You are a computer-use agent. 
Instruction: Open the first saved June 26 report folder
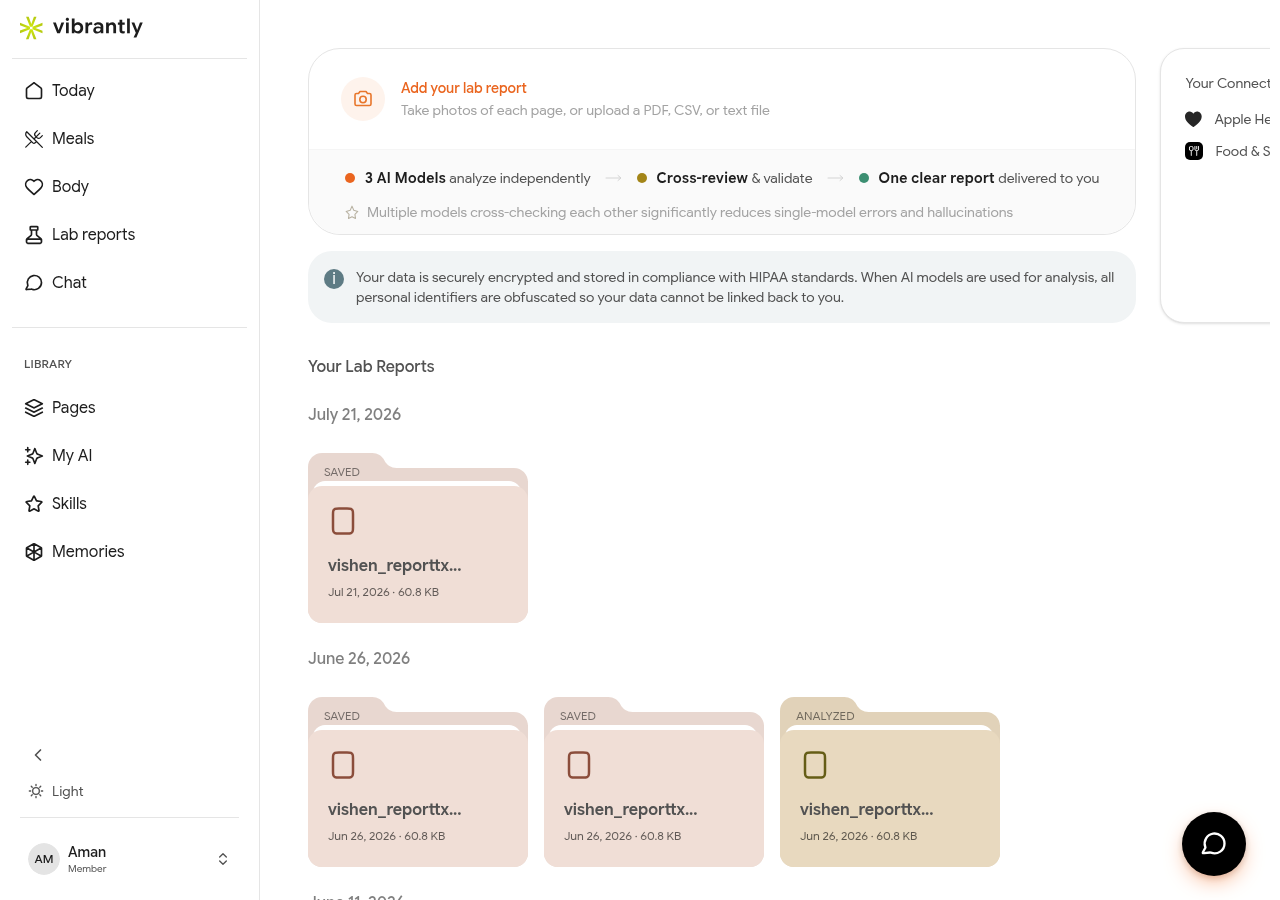pos(418,782)
